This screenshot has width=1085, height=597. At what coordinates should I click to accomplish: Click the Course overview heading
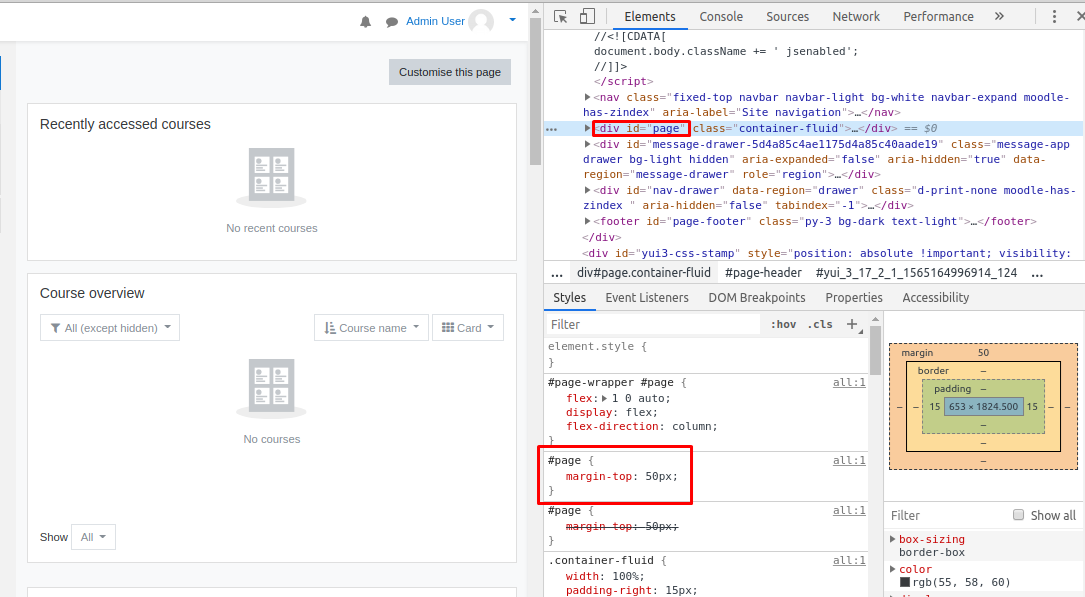[x=92, y=293]
